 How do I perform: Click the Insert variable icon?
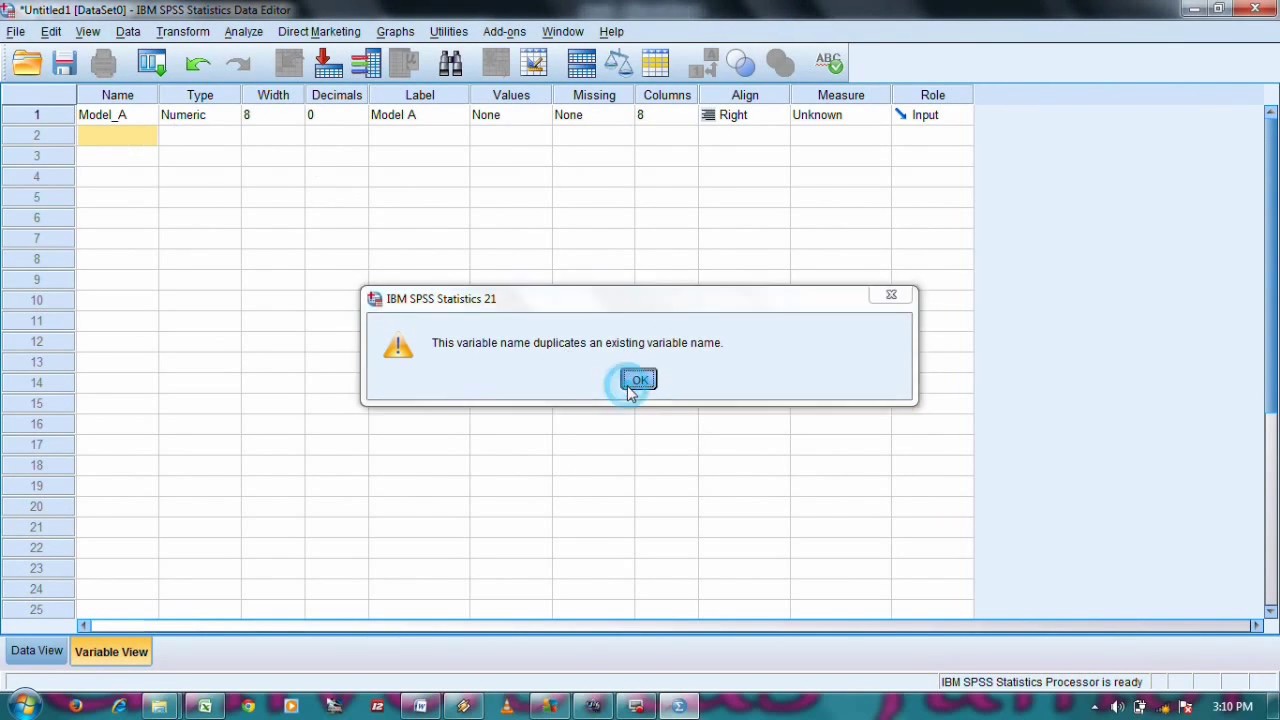coord(534,64)
